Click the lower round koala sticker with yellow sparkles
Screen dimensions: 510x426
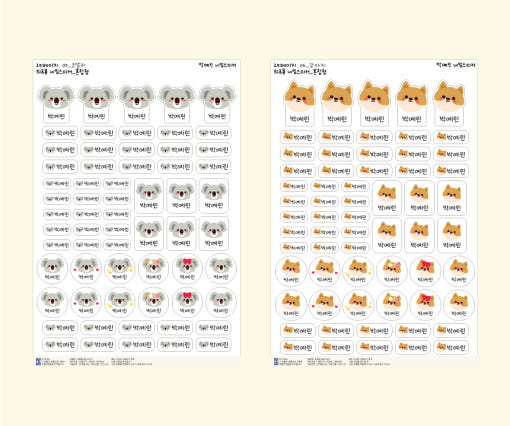120,302
